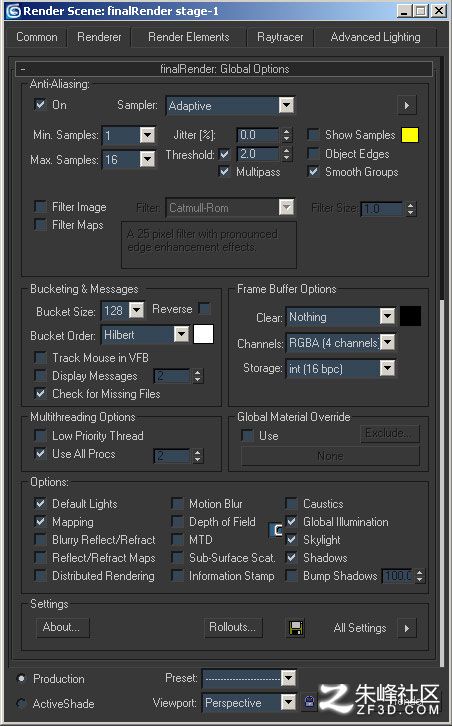Viewport: 452px width, 726px height.
Task: Click the arrow button next to Sampler
Action: (x=407, y=105)
